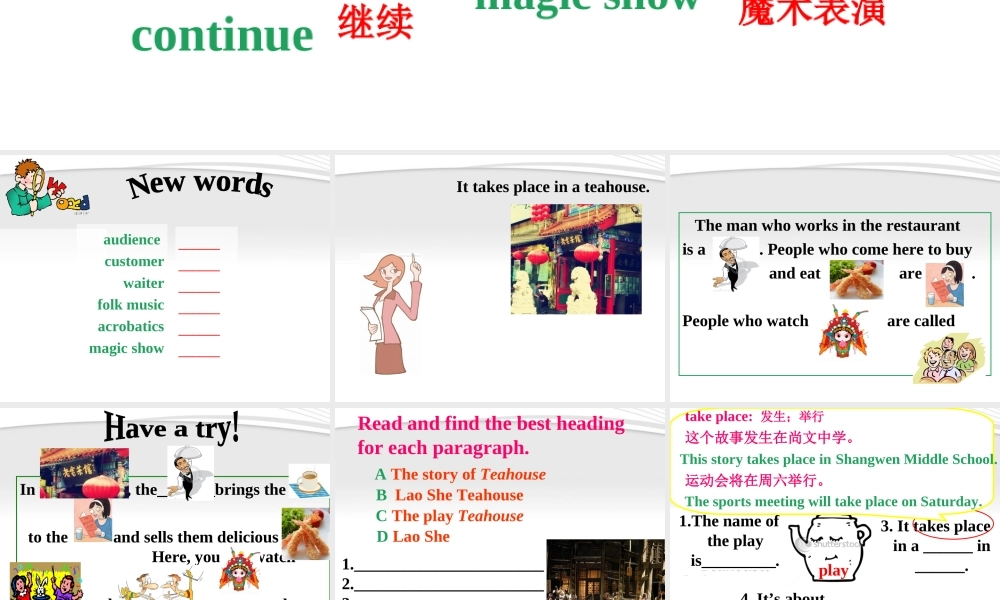This screenshot has width=1000, height=600.
Task: Click the laughing audience cartoon image
Action: (x=949, y=358)
